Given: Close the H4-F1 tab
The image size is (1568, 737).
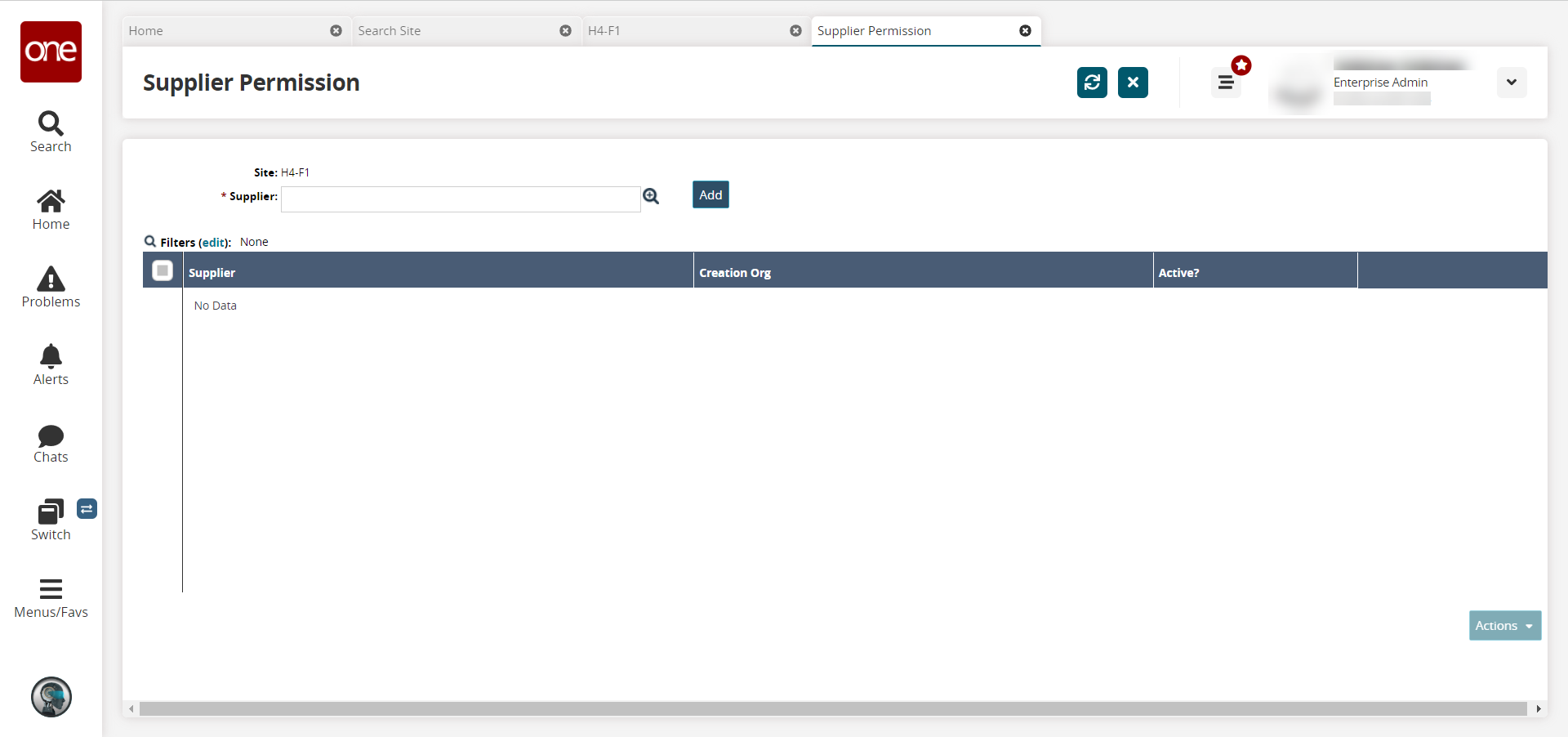Looking at the screenshot, I should click(x=795, y=31).
